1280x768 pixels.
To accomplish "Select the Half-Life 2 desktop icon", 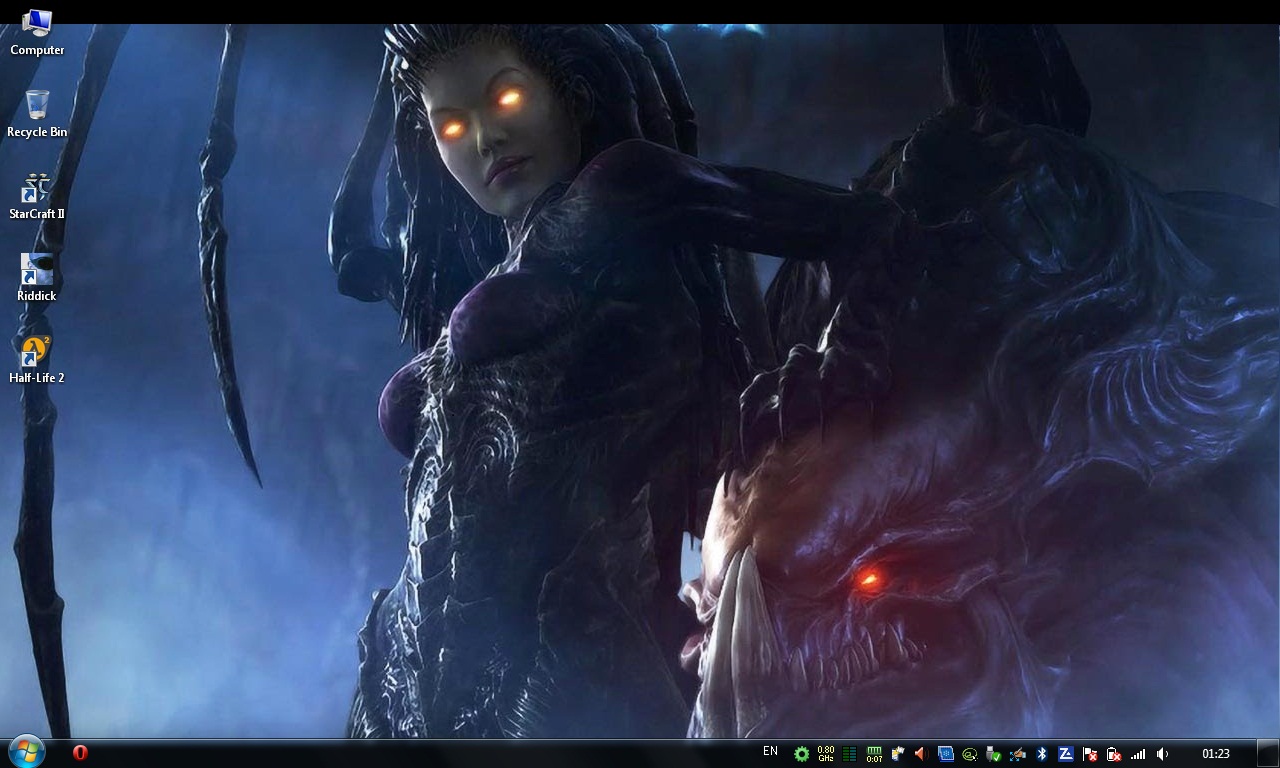I will [37, 359].
